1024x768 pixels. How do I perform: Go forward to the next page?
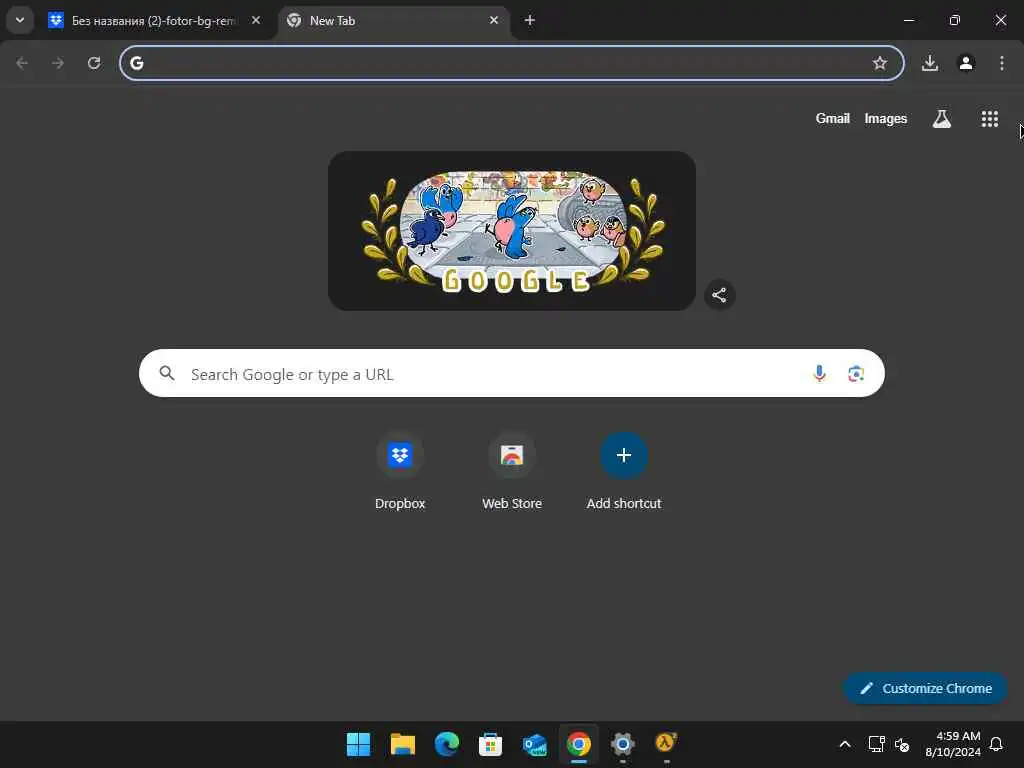pyautogui.click(x=58, y=63)
